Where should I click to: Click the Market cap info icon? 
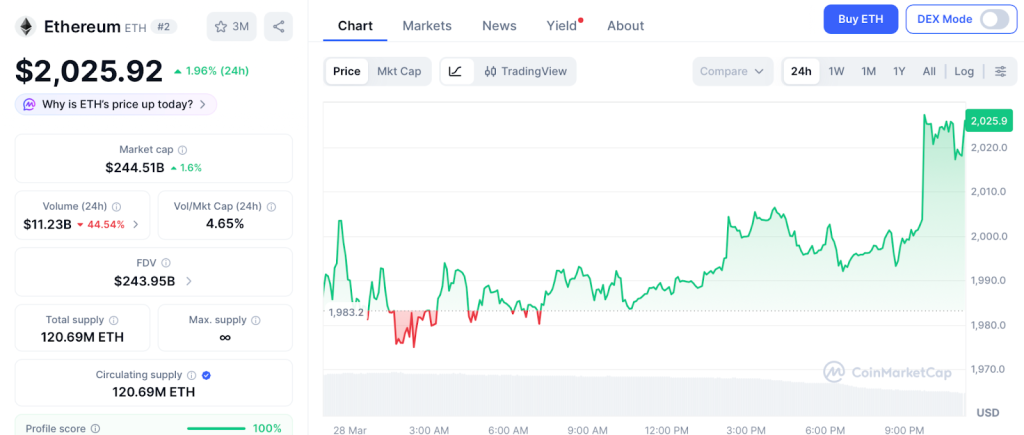182,150
